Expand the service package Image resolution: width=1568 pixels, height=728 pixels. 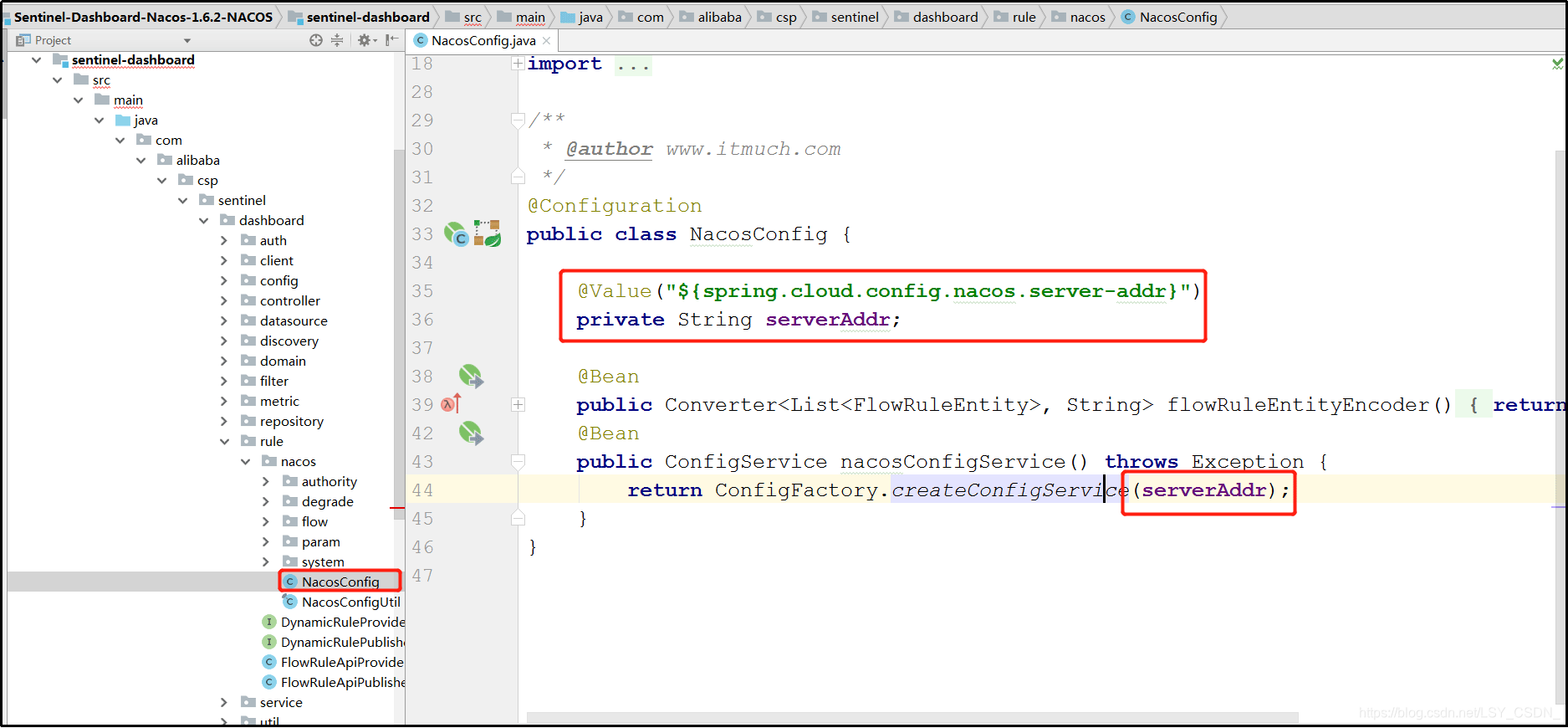click(224, 703)
